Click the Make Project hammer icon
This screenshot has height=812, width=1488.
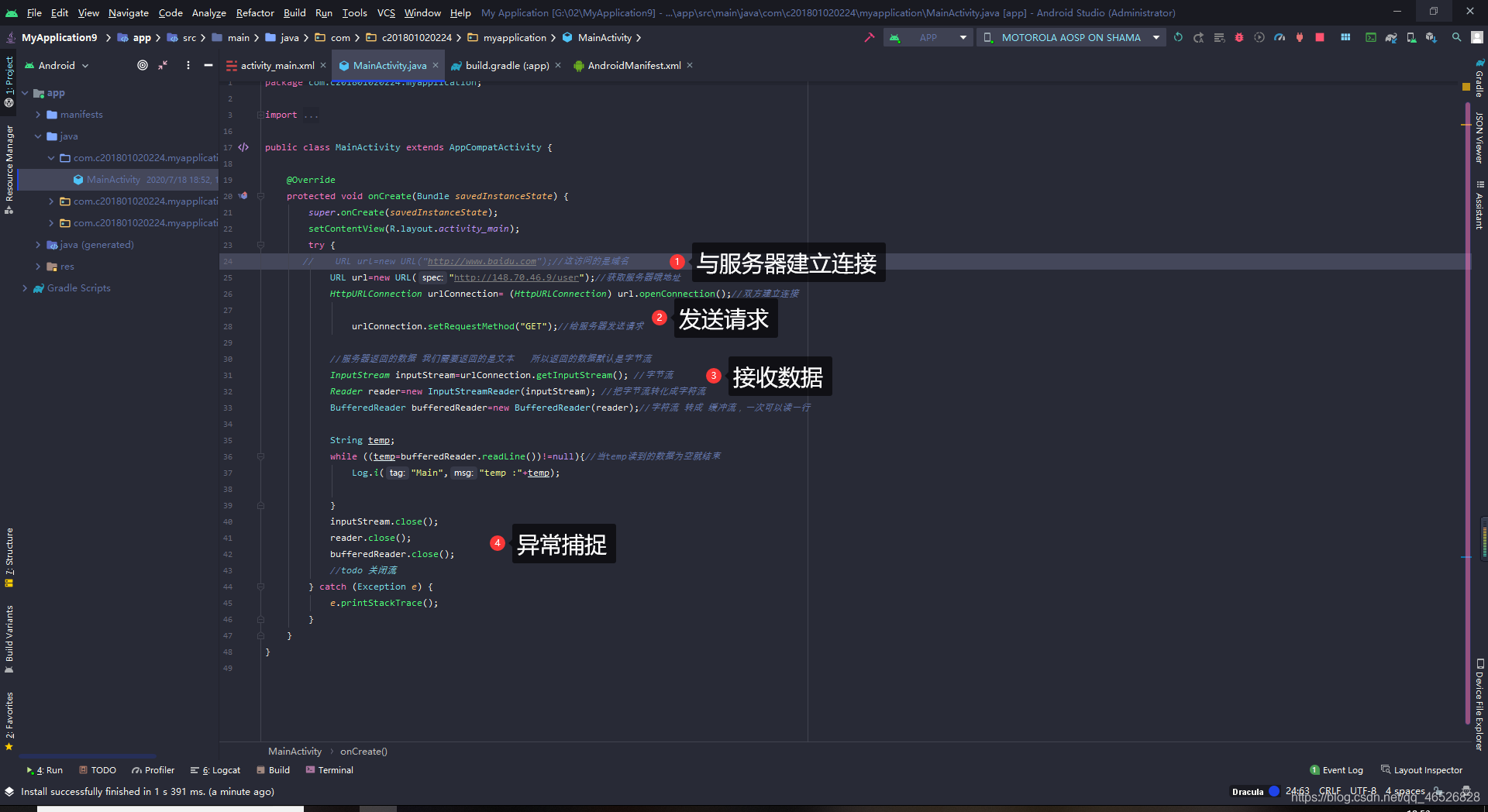[870, 37]
